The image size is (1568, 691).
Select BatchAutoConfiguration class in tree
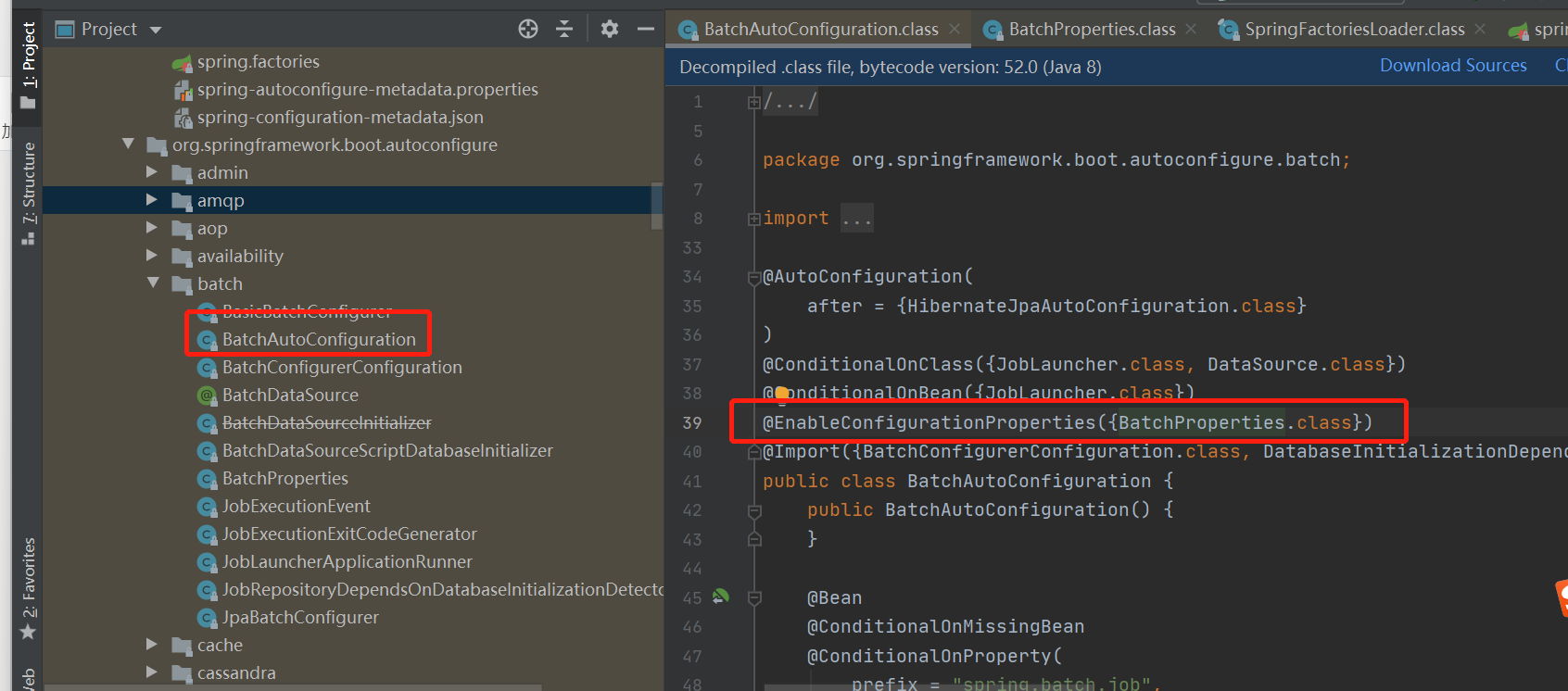click(319, 340)
